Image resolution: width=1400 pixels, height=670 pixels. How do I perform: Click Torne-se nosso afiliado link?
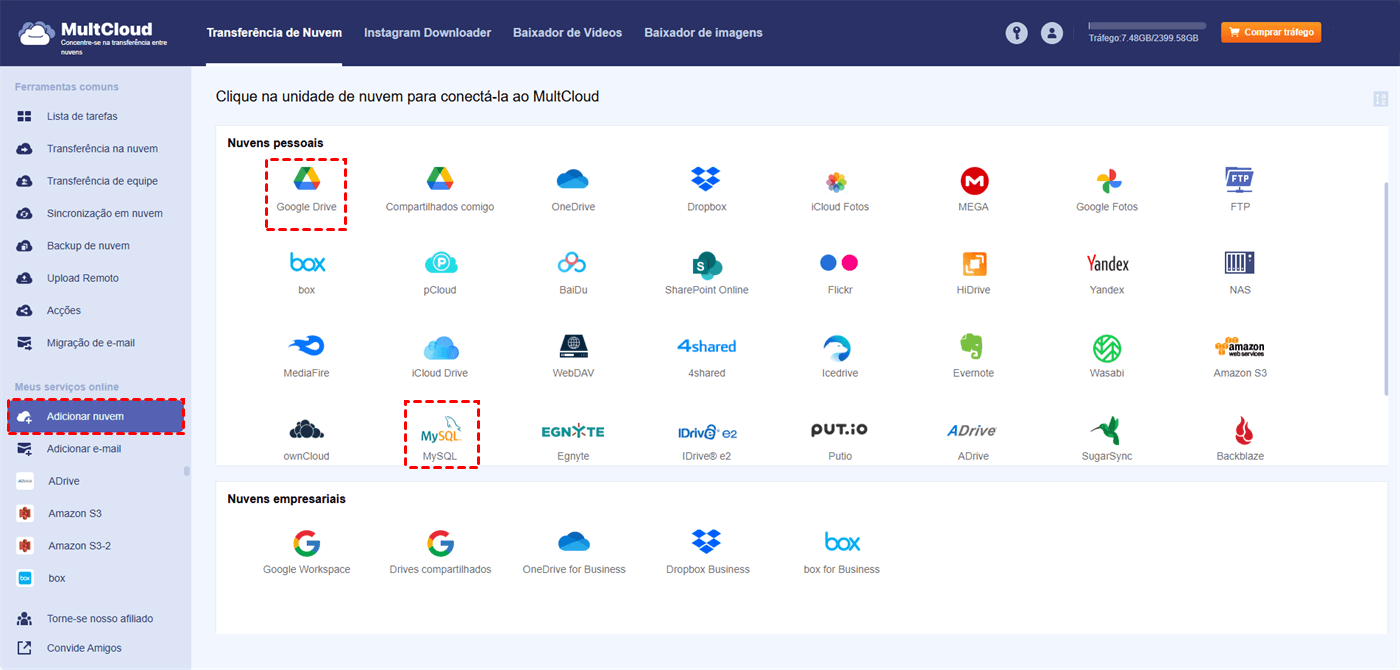click(100, 618)
